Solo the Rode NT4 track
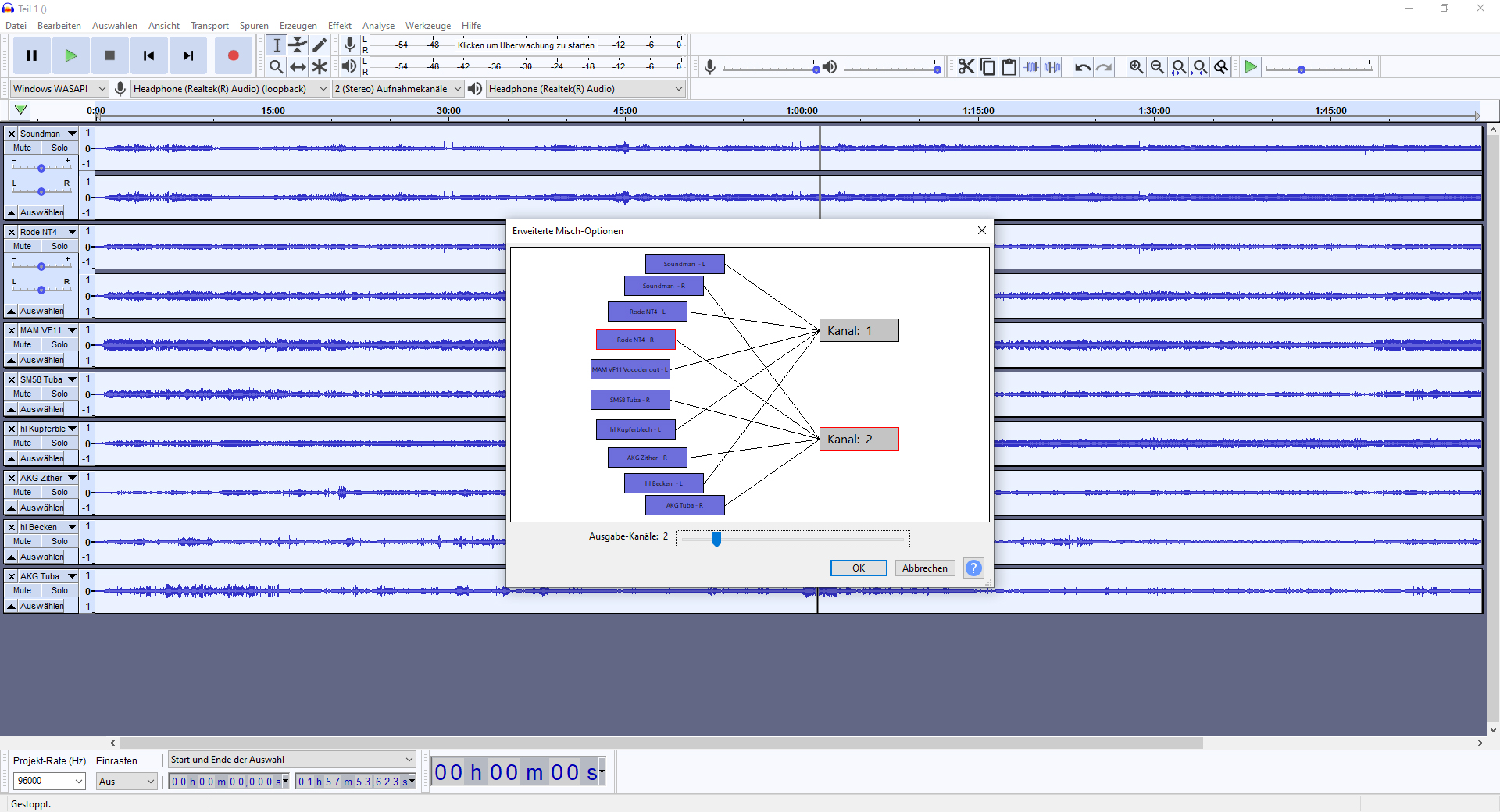 (59, 246)
